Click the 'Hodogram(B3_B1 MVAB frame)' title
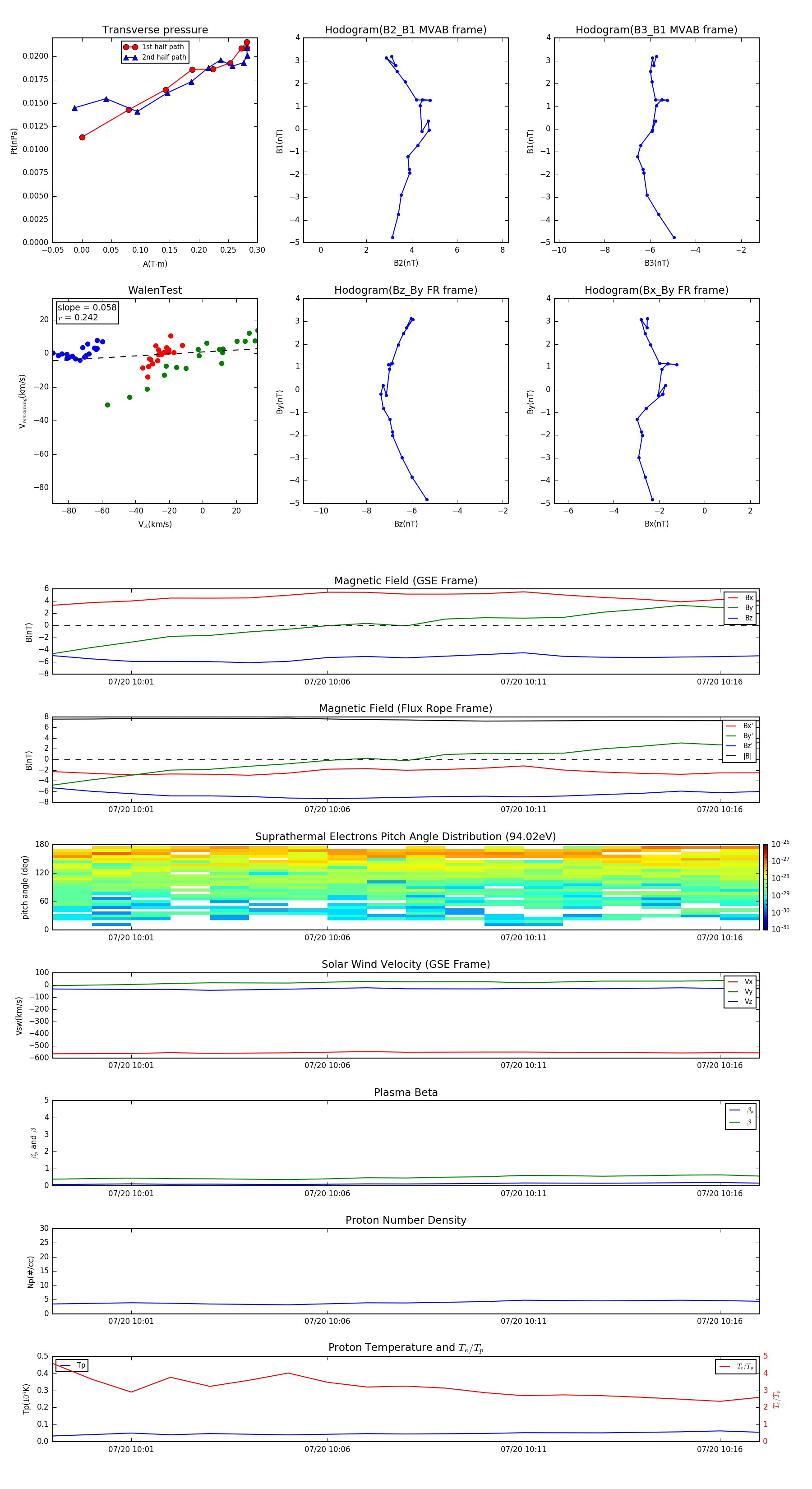 pos(656,29)
